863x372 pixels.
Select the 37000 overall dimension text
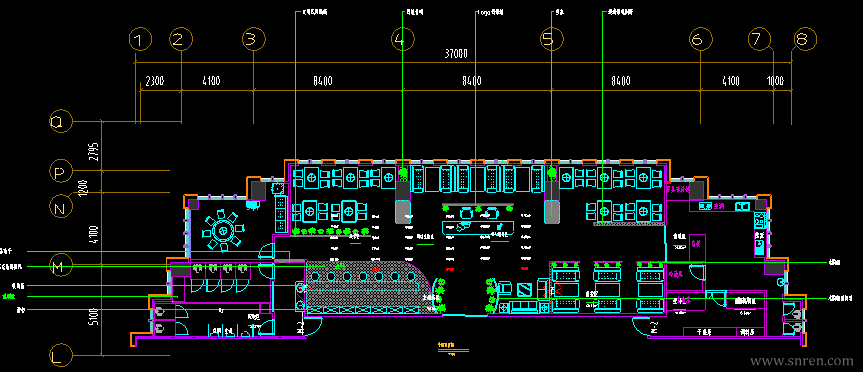coord(456,53)
